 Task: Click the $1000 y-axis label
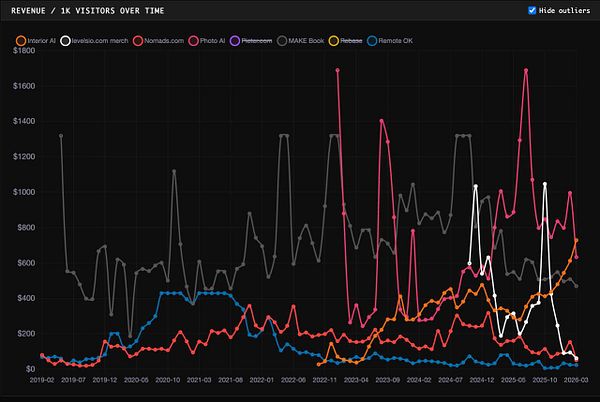(x=24, y=192)
